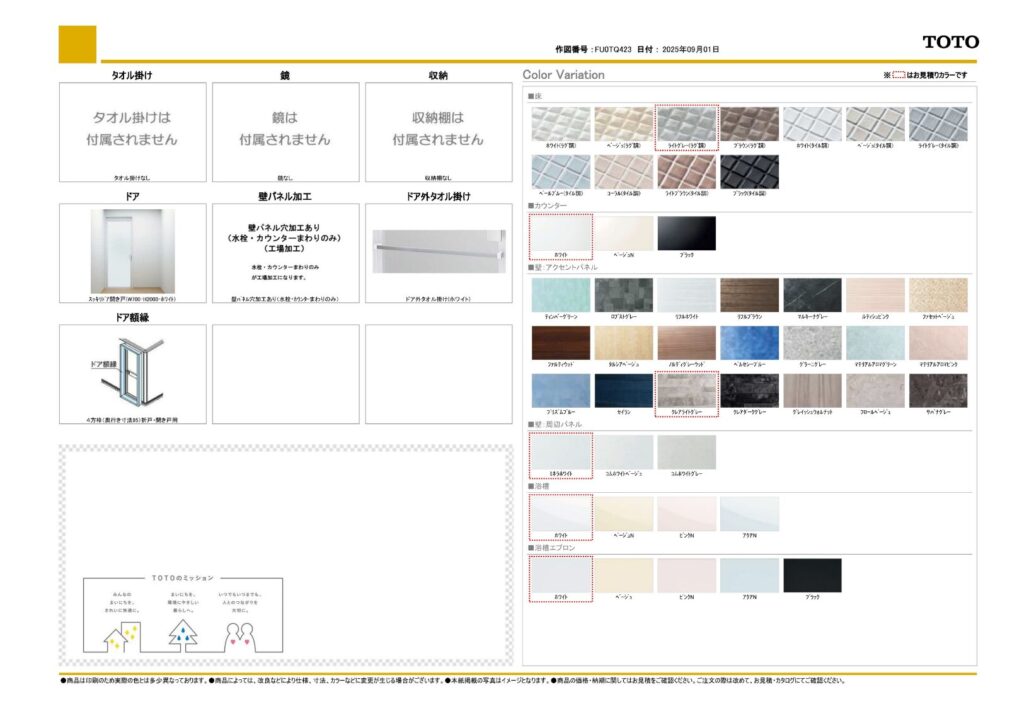Choose the black bathtub apron swatch
Viewport: 1024px width, 709px height.
[812, 575]
